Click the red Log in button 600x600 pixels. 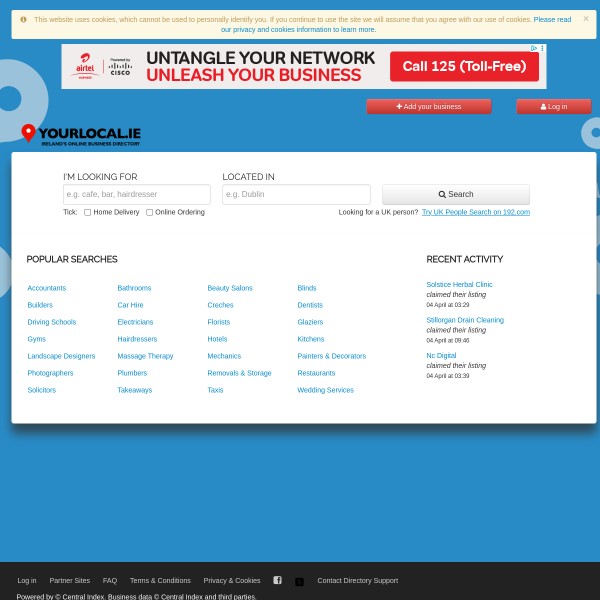pyautogui.click(x=554, y=107)
